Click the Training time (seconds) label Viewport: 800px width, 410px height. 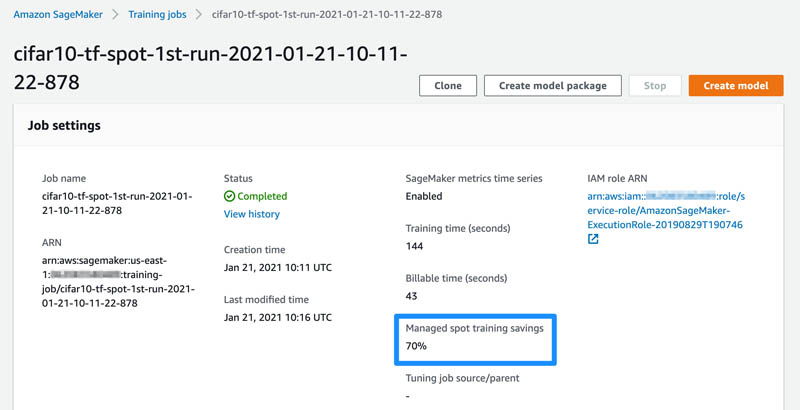(x=458, y=228)
